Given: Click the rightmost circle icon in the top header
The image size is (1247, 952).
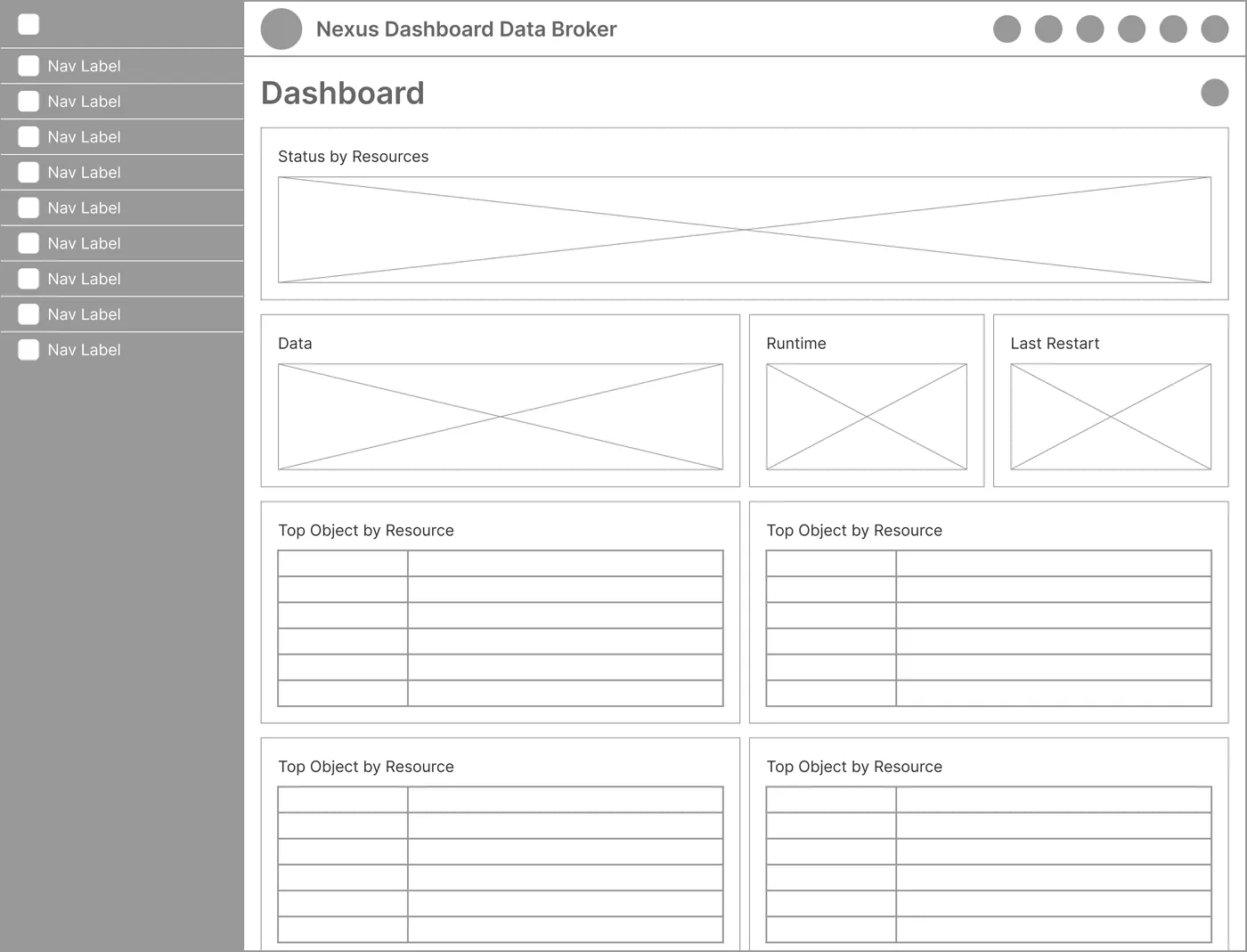Looking at the screenshot, I should 1214,29.
